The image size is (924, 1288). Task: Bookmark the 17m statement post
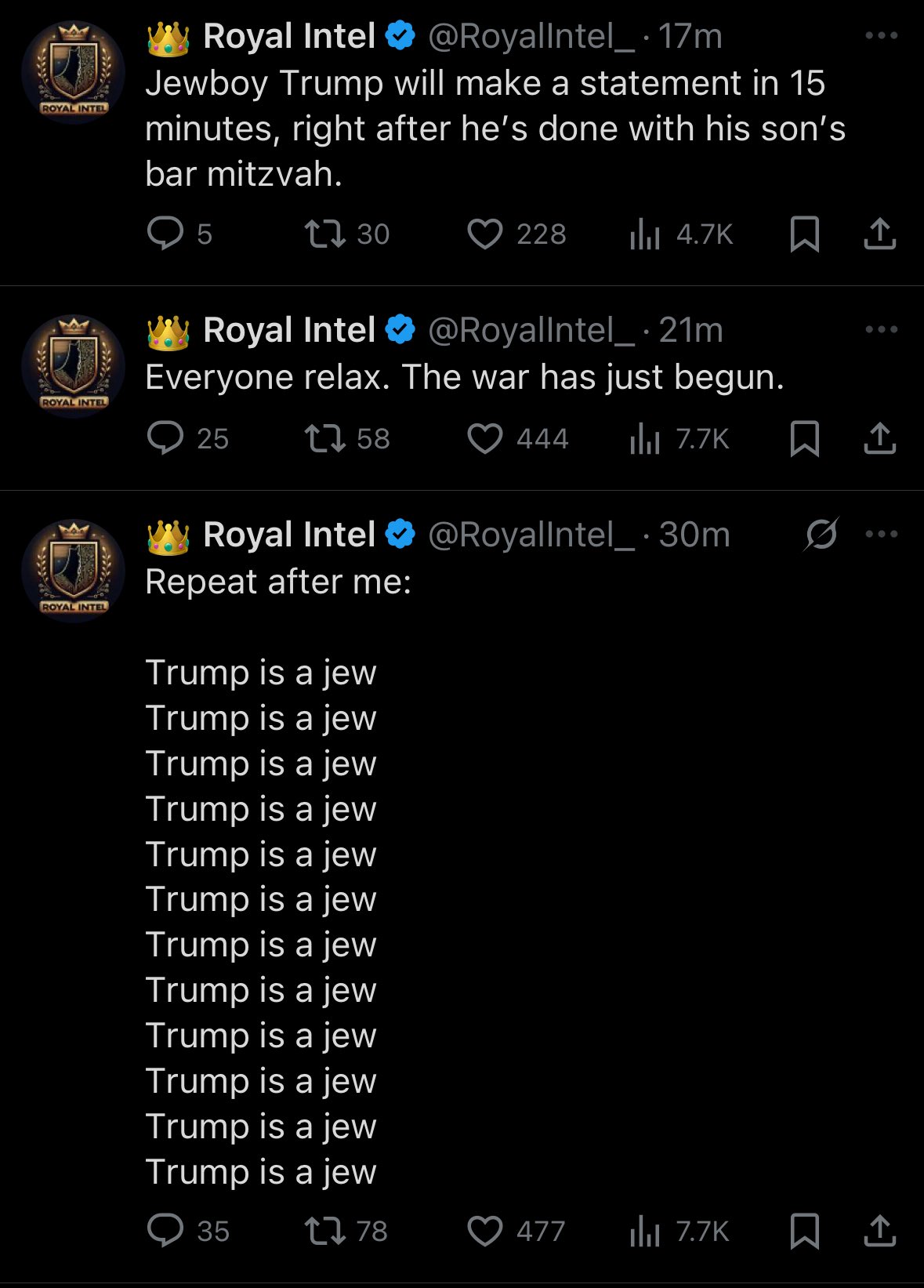(804, 234)
